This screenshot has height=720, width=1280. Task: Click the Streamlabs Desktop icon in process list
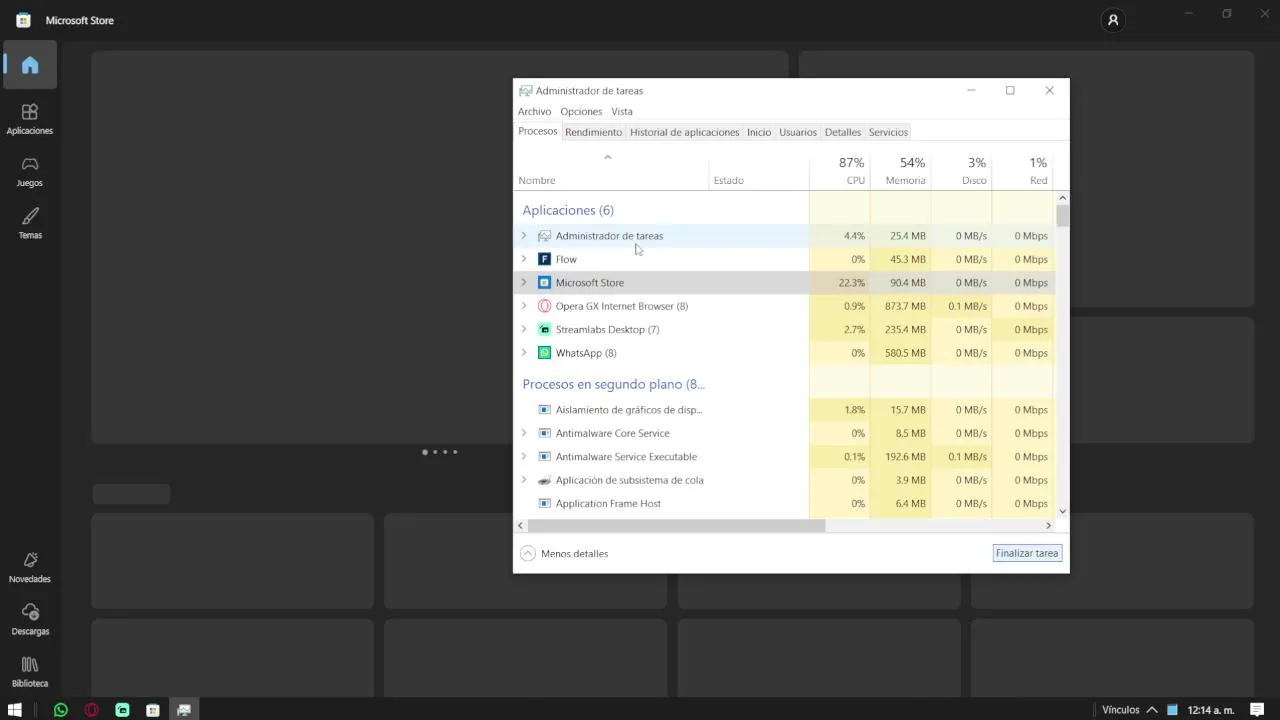[544, 329]
